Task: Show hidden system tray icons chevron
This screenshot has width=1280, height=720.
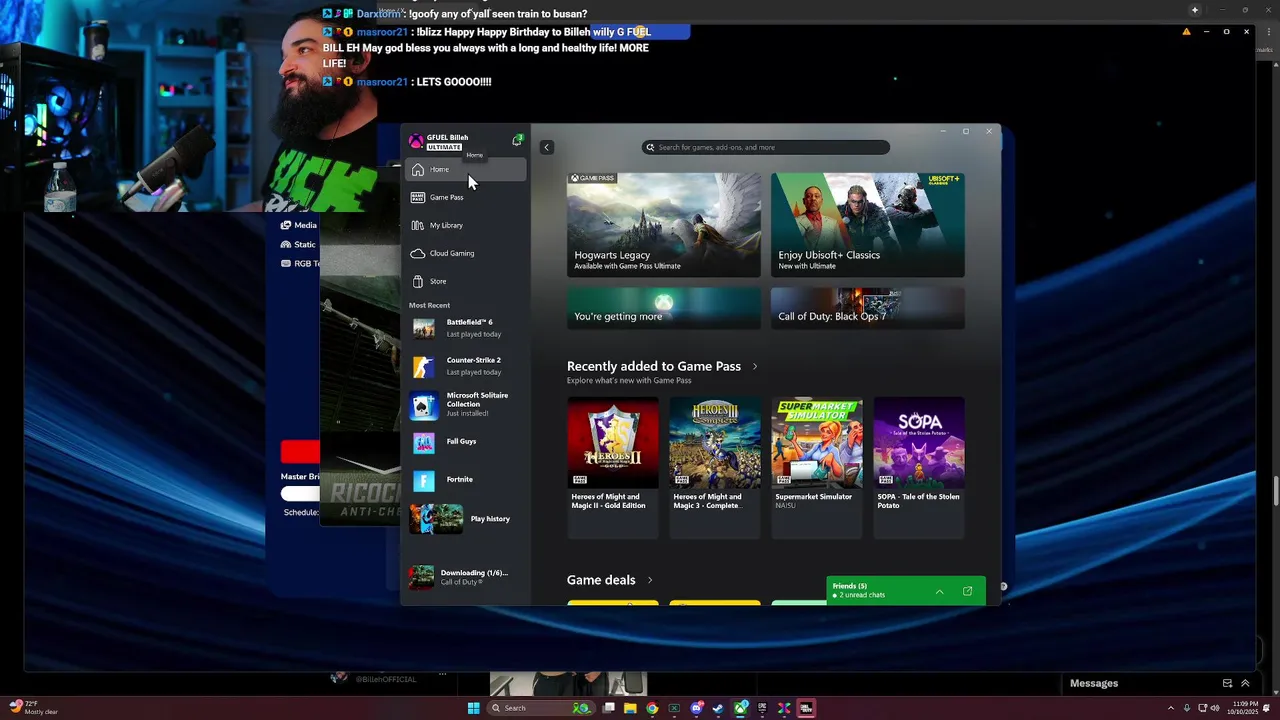Action: tap(1171, 708)
